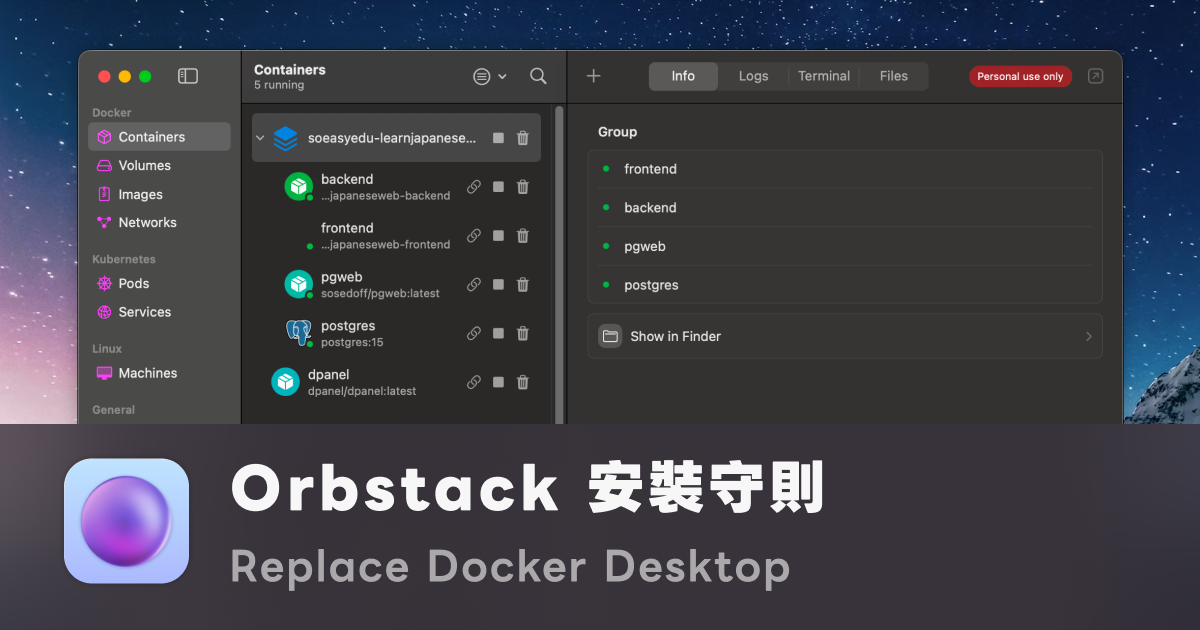Delete the dpanel container
Image resolution: width=1200 pixels, height=630 pixels.
click(523, 382)
